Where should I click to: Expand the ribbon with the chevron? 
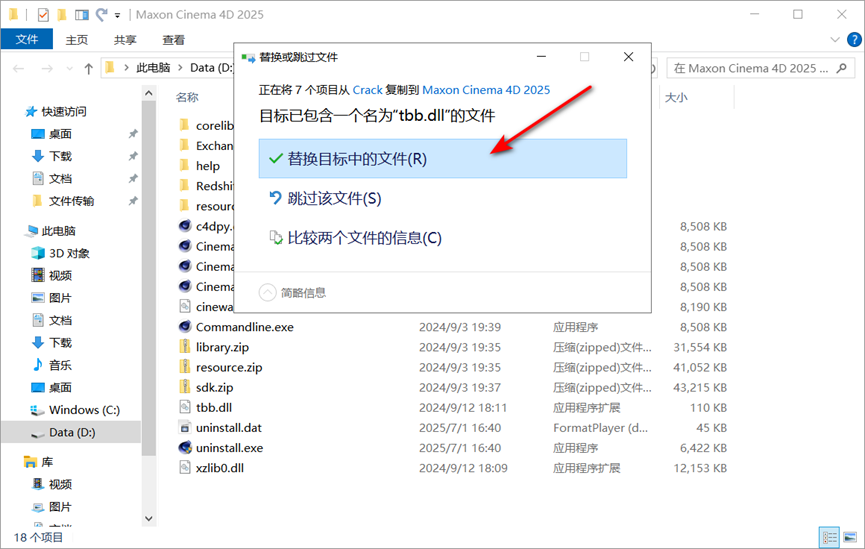click(x=835, y=40)
